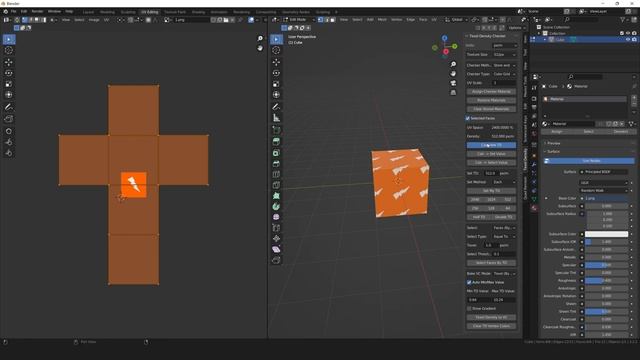Open the Texture Size dropdown
The image size is (640, 360).
504,54
